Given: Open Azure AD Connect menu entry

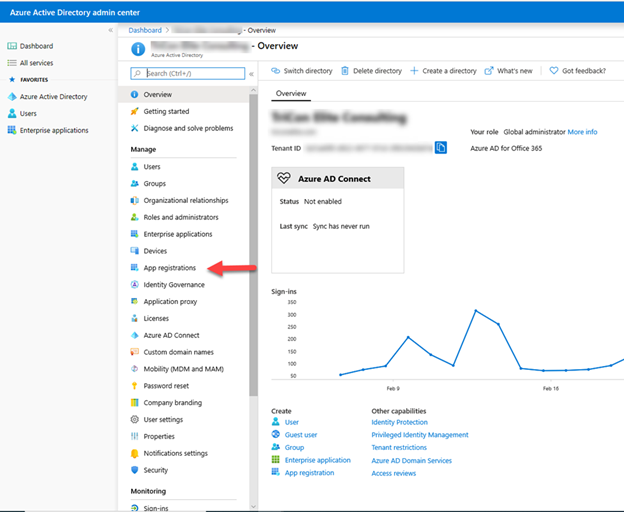Looking at the screenshot, I should click(x=171, y=335).
